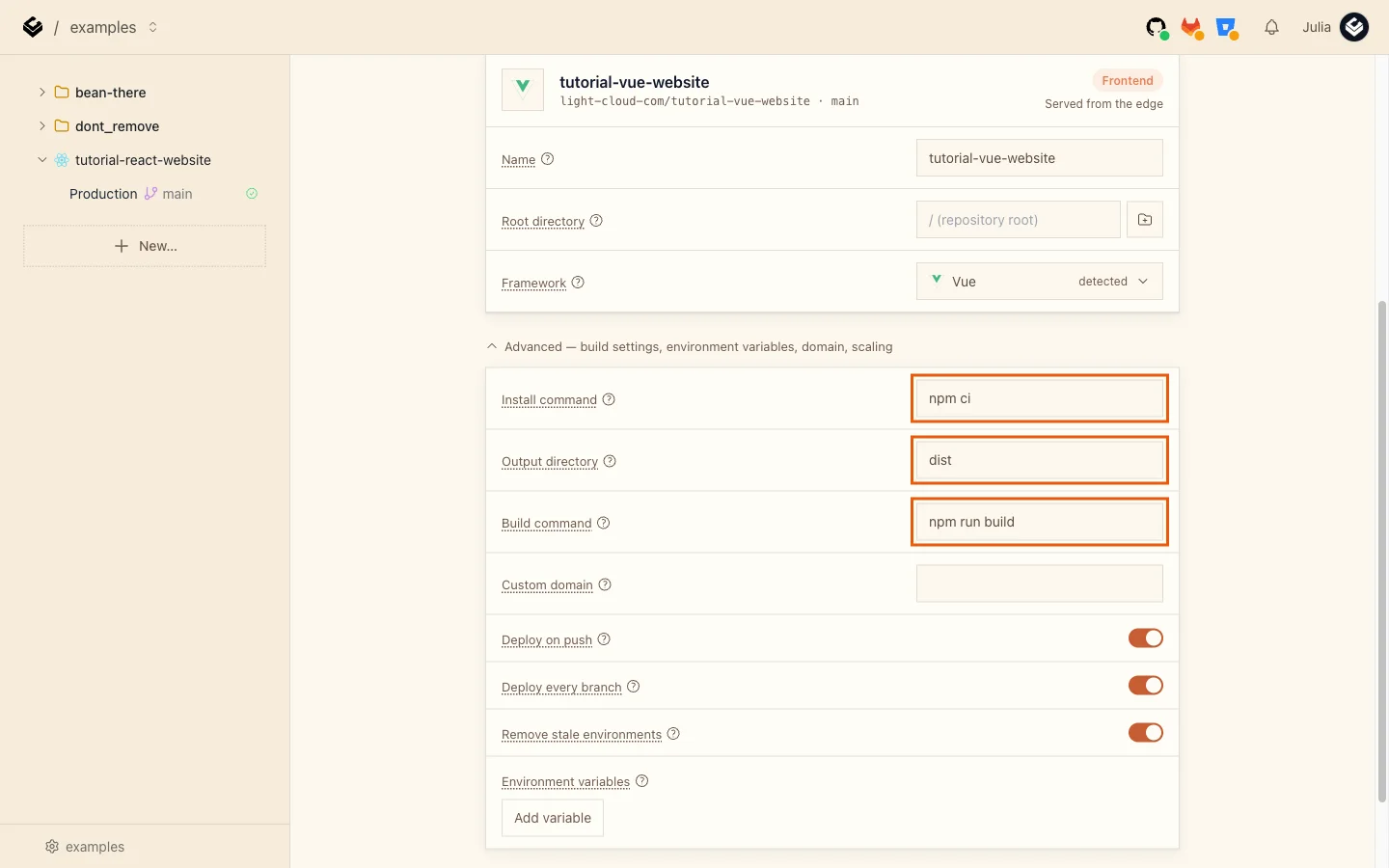Open the notifications bell
This screenshot has height=868, width=1389.
click(1271, 27)
